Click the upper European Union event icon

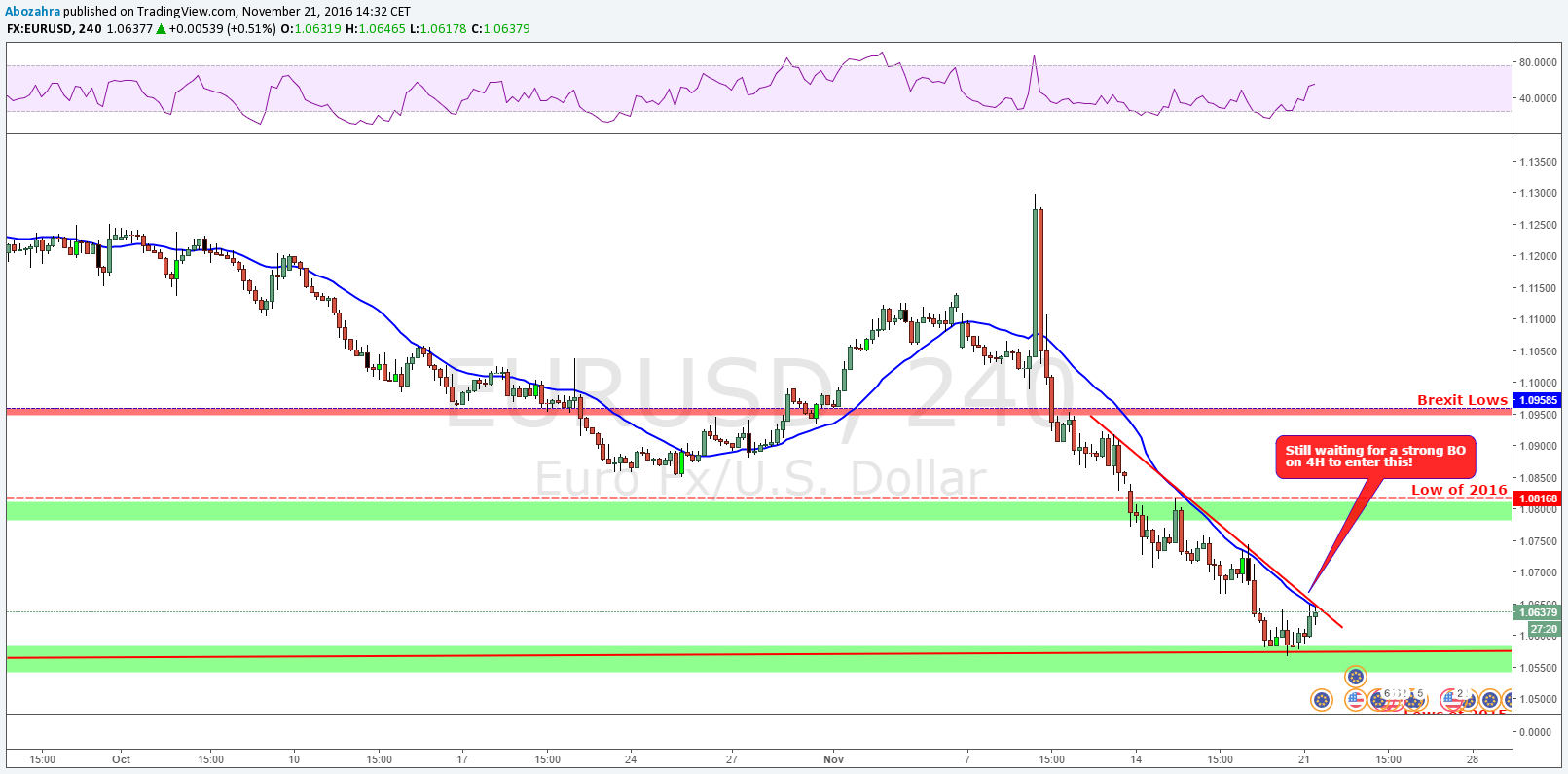pos(1356,677)
